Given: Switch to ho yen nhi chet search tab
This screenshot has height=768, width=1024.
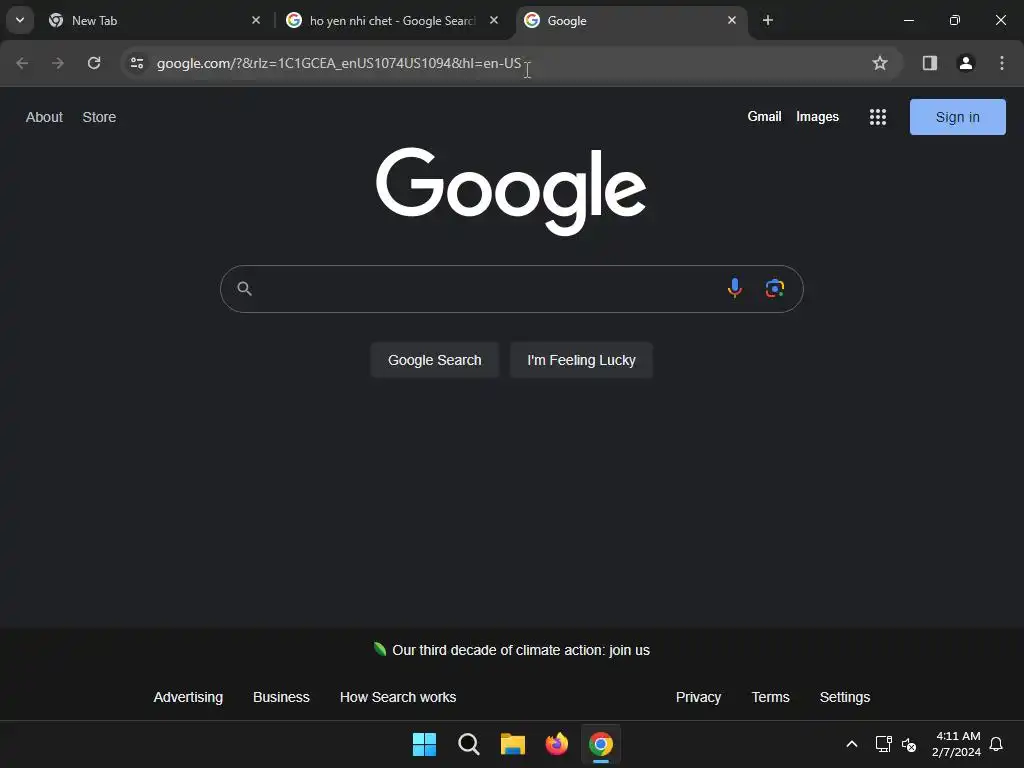Looking at the screenshot, I should click(x=393, y=20).
